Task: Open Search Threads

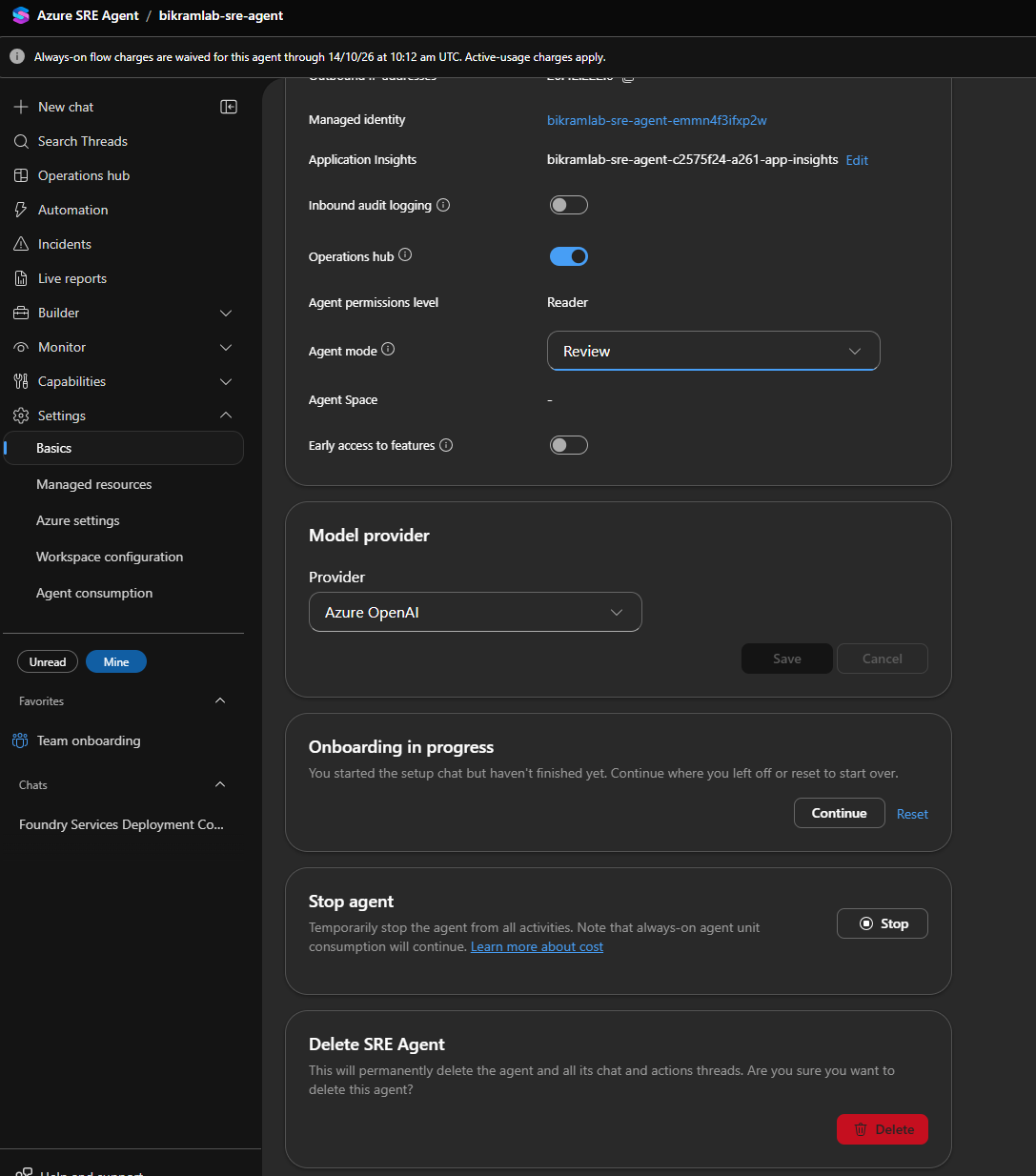Action: click(x=83, y=141)
